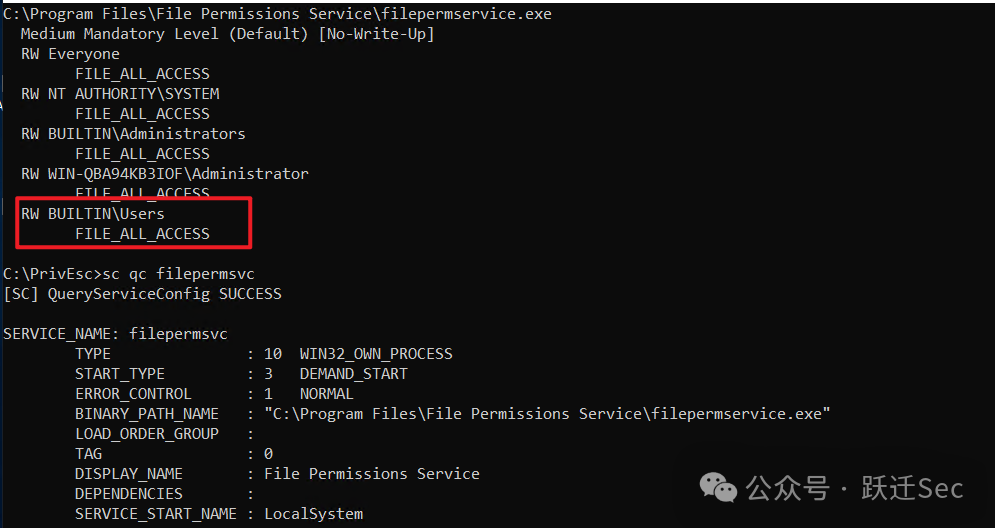
Task: Click highlighted 'RW BUILTIN\Users' text
Action: 93,214
